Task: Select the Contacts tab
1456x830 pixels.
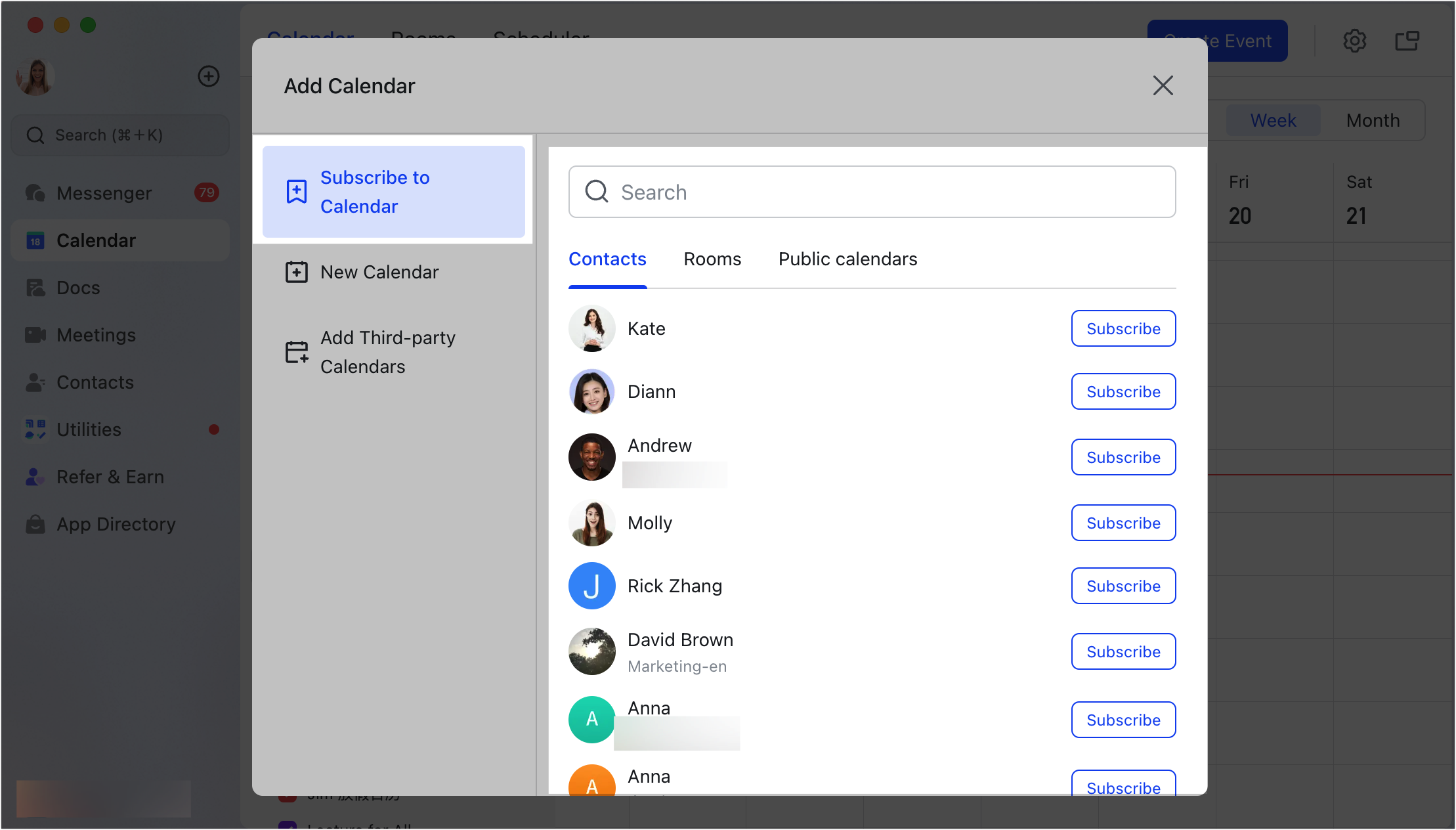Action: pos(607,259)
